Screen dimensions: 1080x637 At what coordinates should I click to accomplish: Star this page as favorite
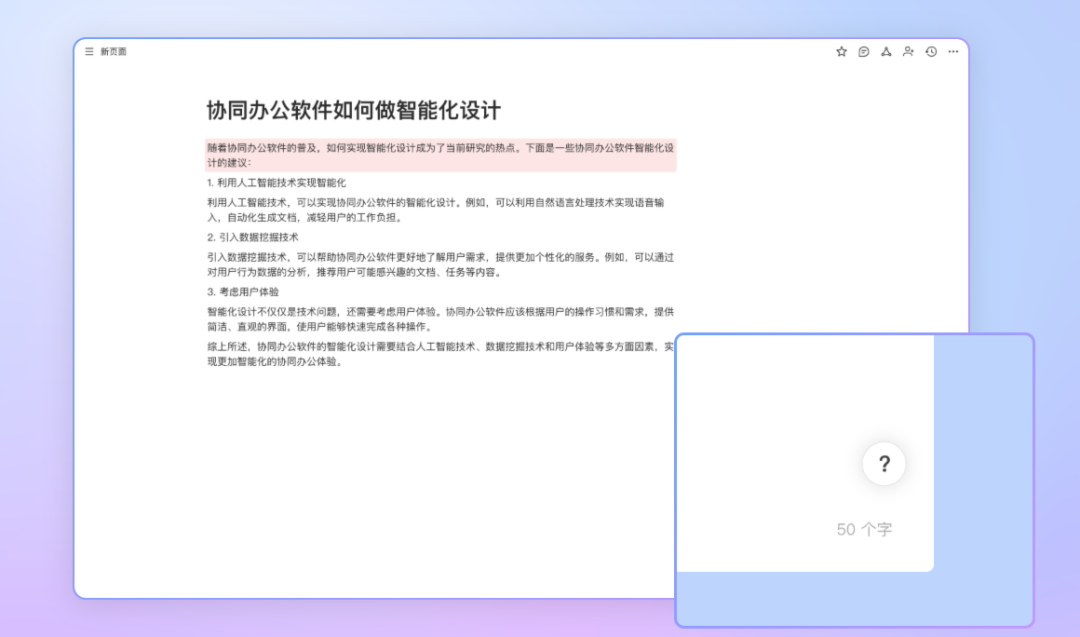(x=841, y=52)
